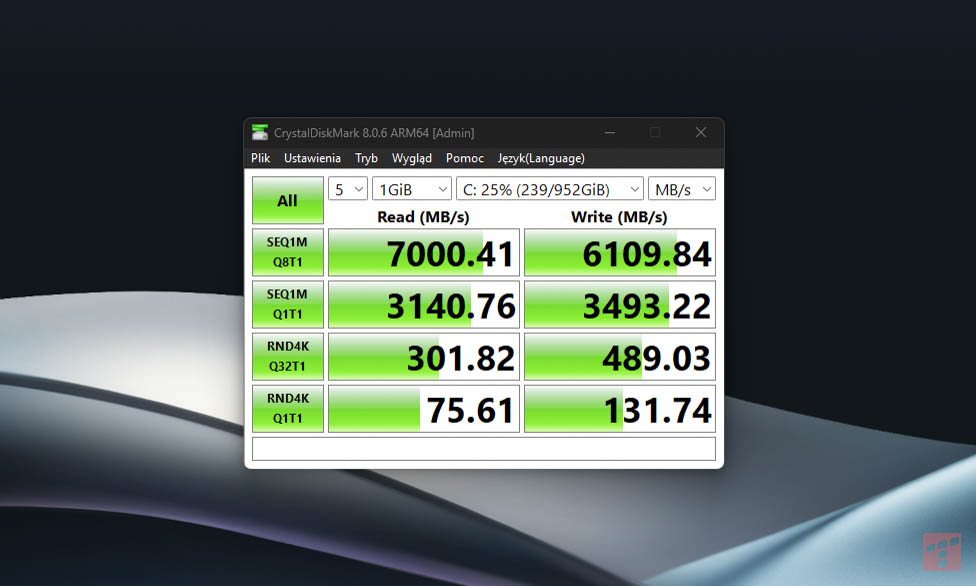Open the drive selector showing C: 25%

tap(549, 189)
